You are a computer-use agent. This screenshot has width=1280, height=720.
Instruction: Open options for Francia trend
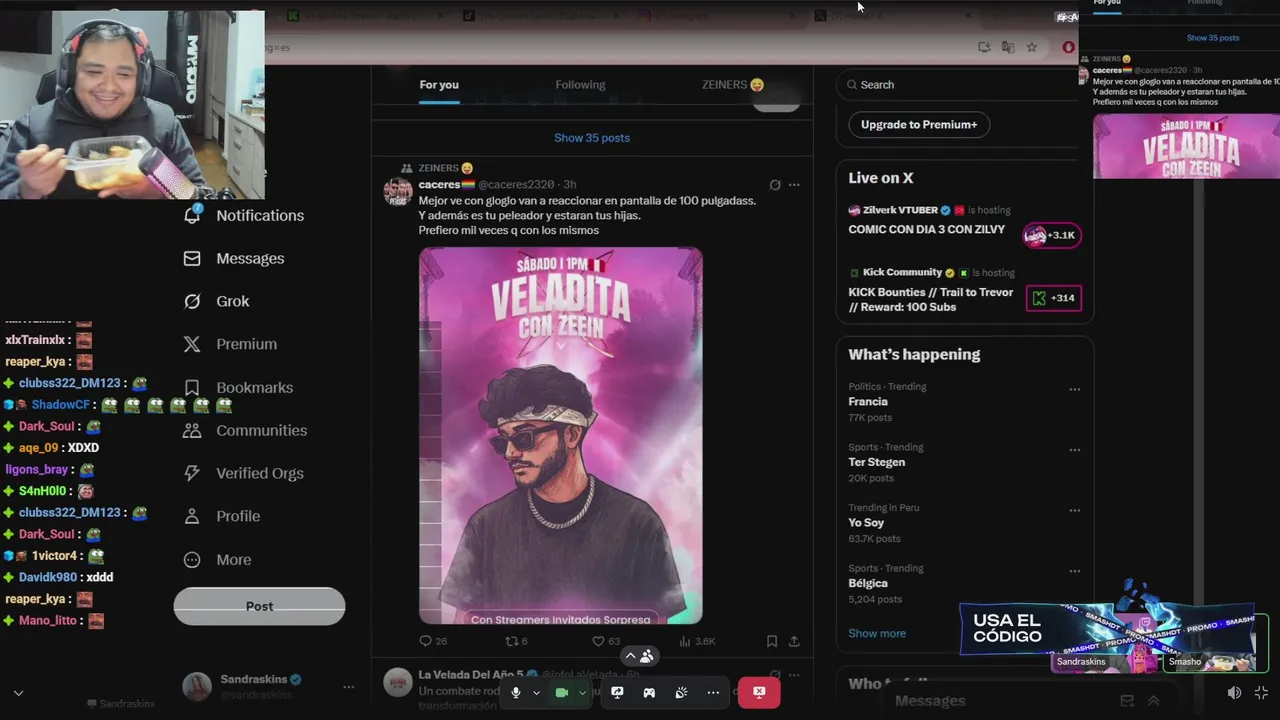[1074, 390]
